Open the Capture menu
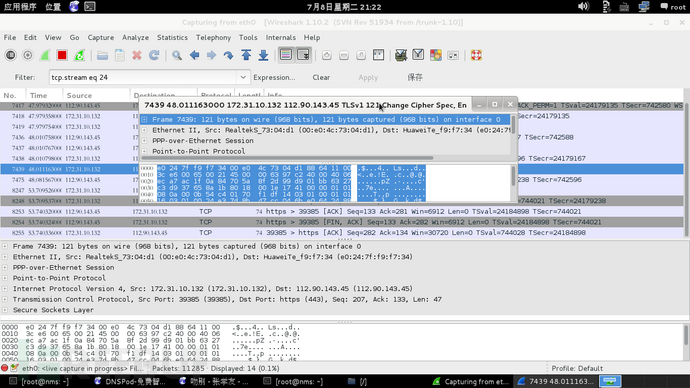 [101, 37]
